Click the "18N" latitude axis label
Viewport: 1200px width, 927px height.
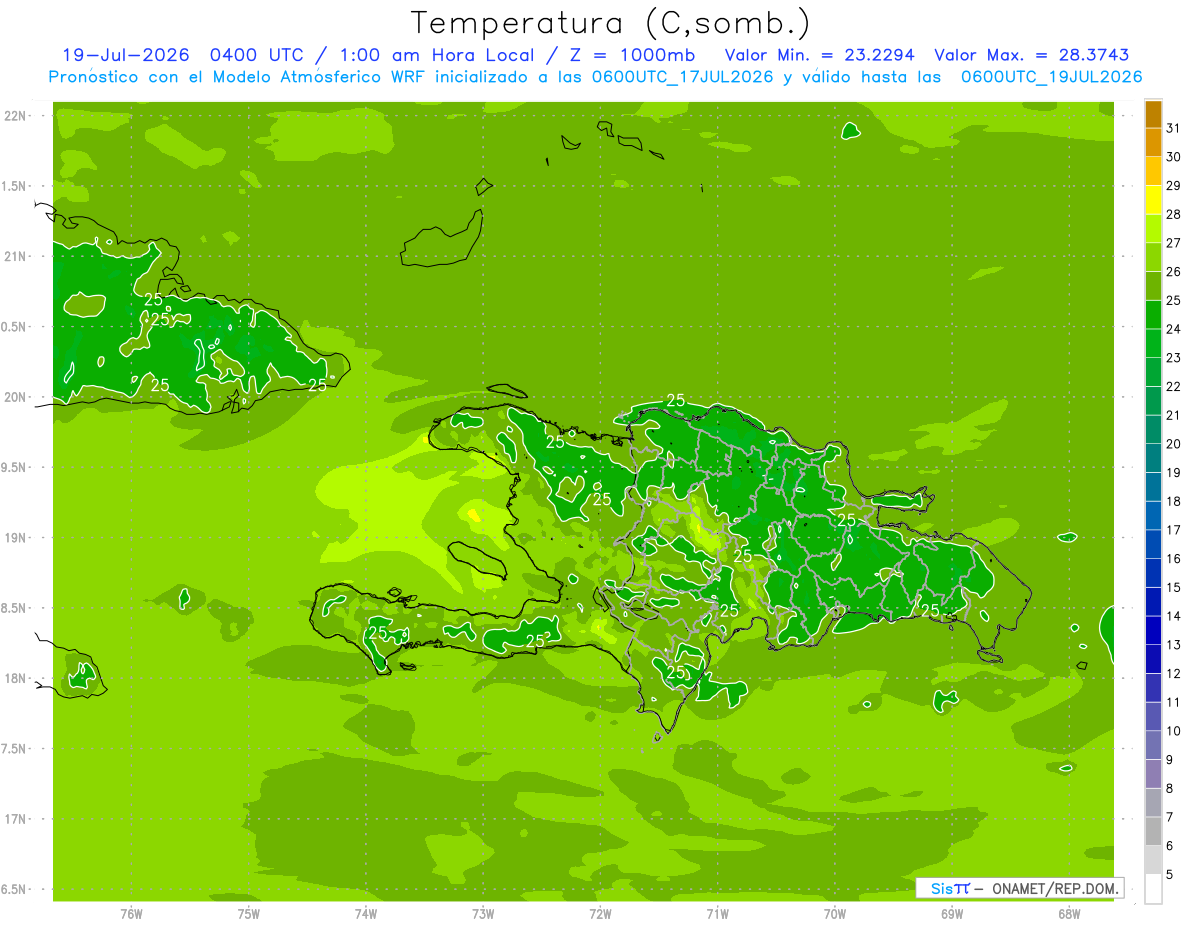pos(16,678)
